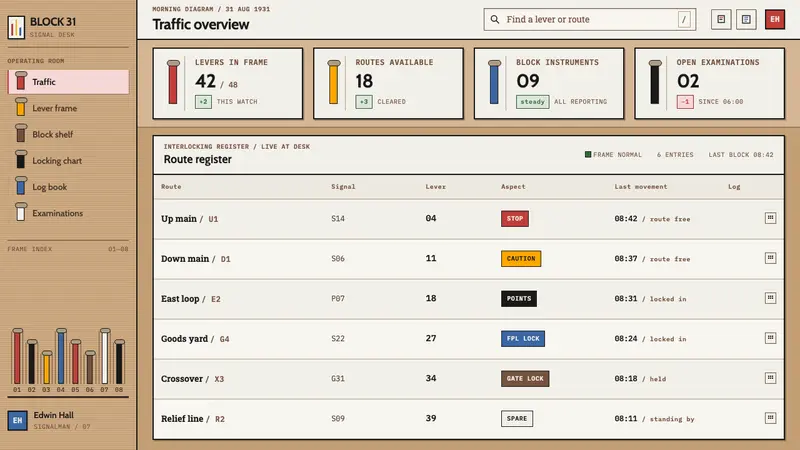Open log for East loop route
The image size is (800, 450).
click(770, 298)
